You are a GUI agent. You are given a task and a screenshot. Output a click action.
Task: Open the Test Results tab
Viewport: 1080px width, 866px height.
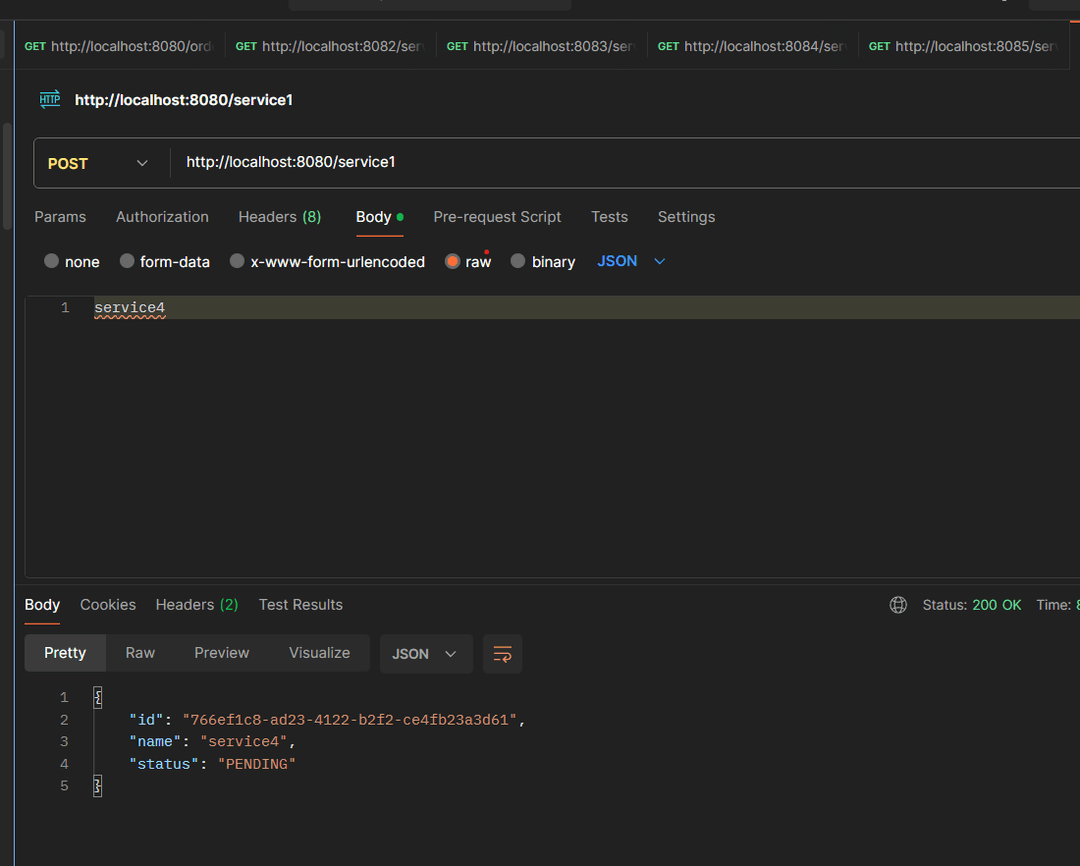300,605
